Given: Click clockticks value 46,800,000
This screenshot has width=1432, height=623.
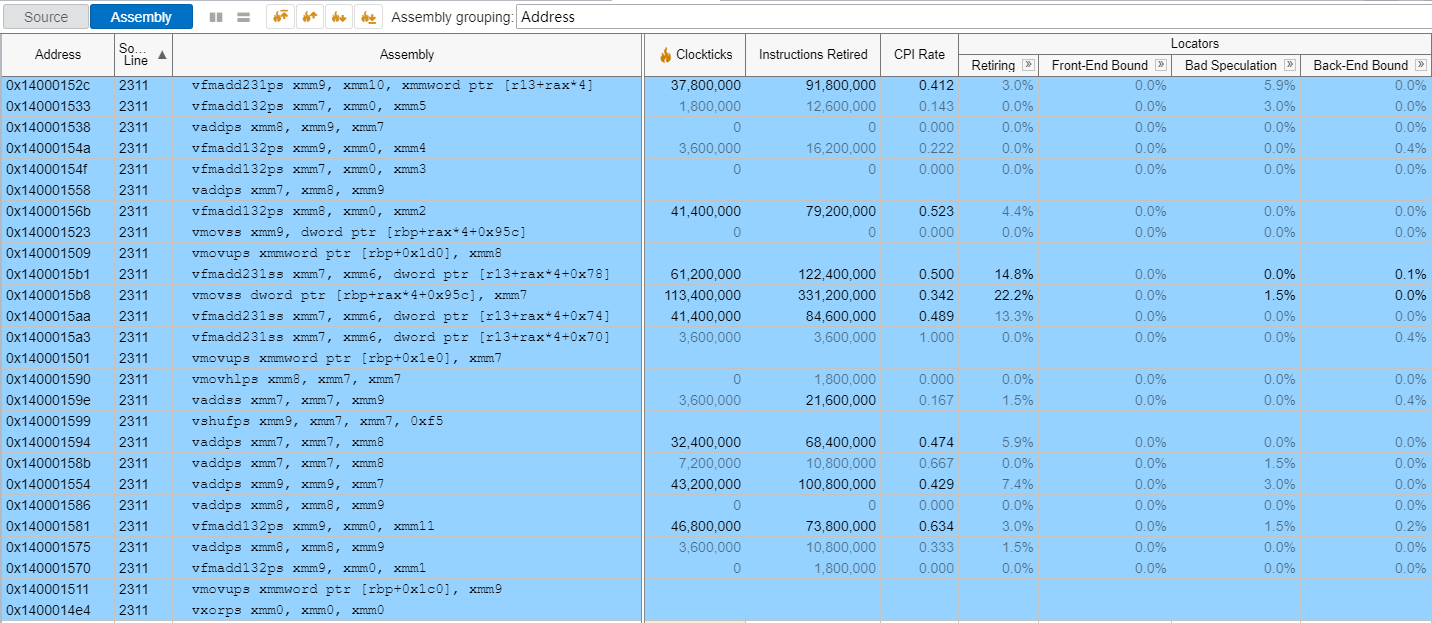Looking at the screenshot, I should 706,527.
